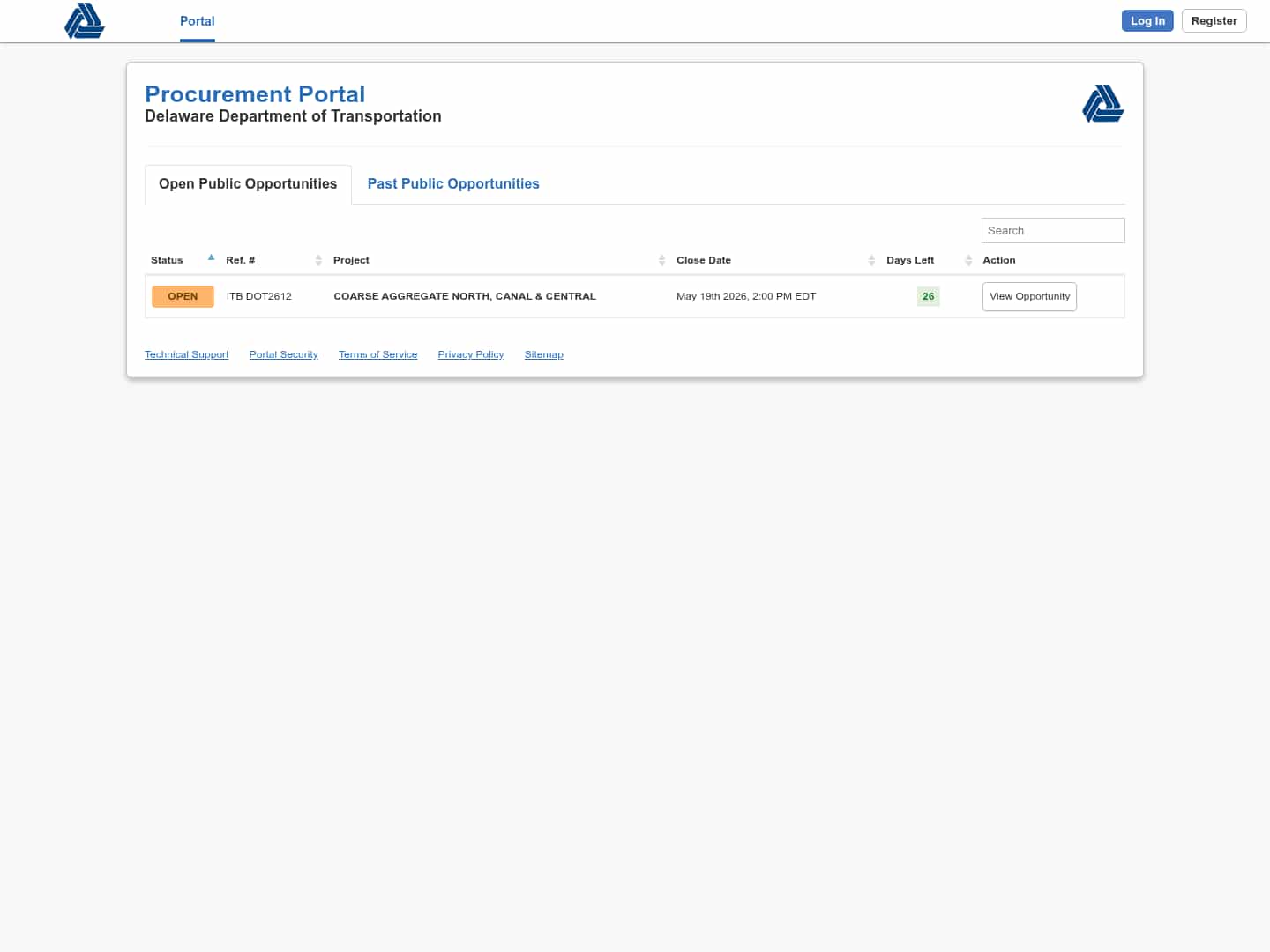This screenshot has width=1270, height=952.
Task: Toggle Close Date sorting for the listing
Action: coord(871,260)
